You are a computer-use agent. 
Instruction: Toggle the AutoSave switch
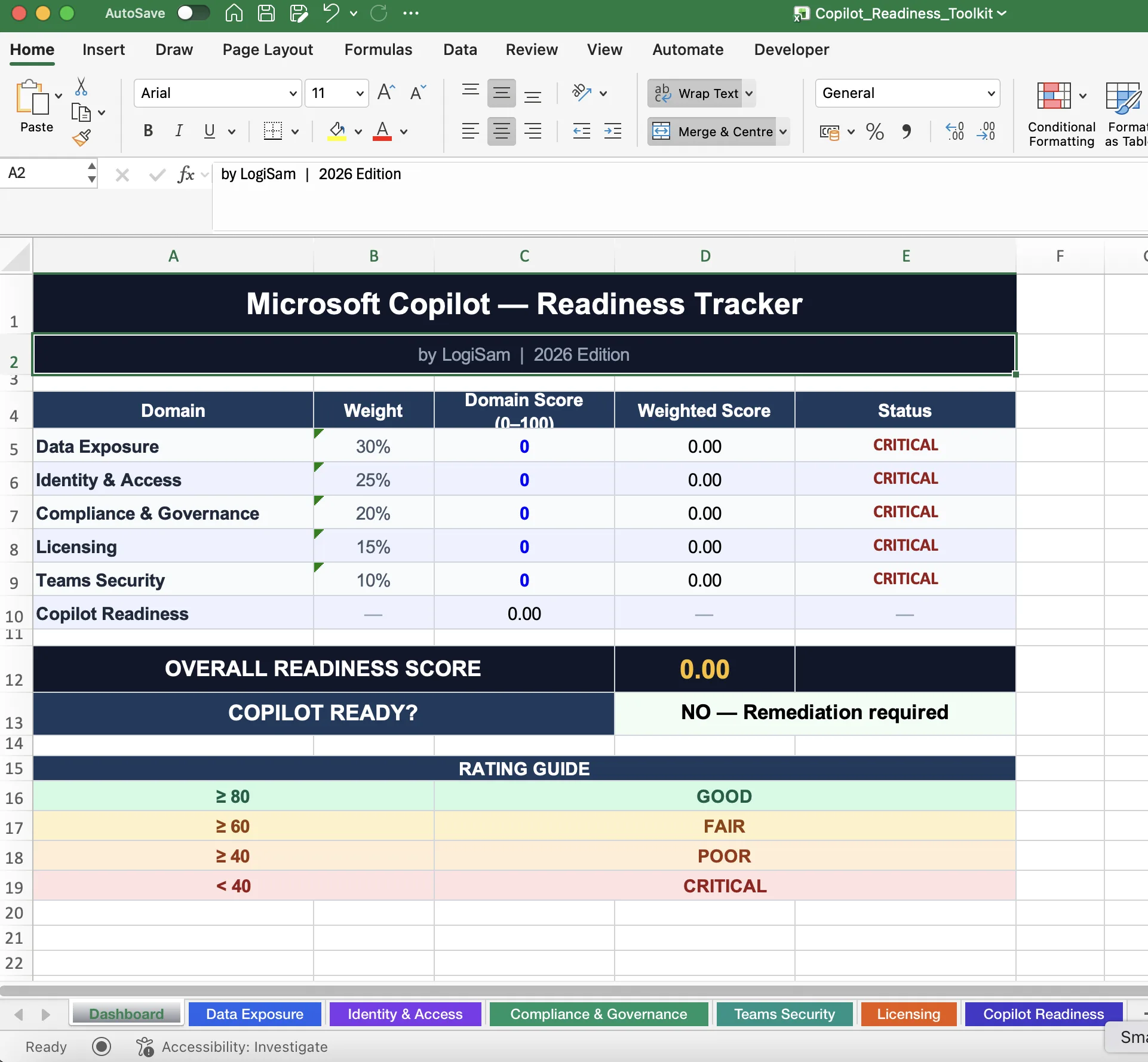tap(194, 13)
